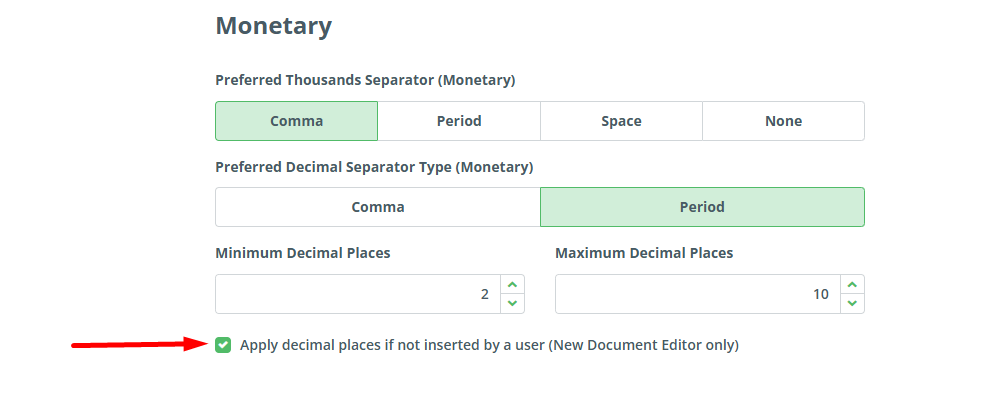Focus the Maximum Decimal Places input field
This screenshot has width=984, height=402.
(x=697, y=294)
